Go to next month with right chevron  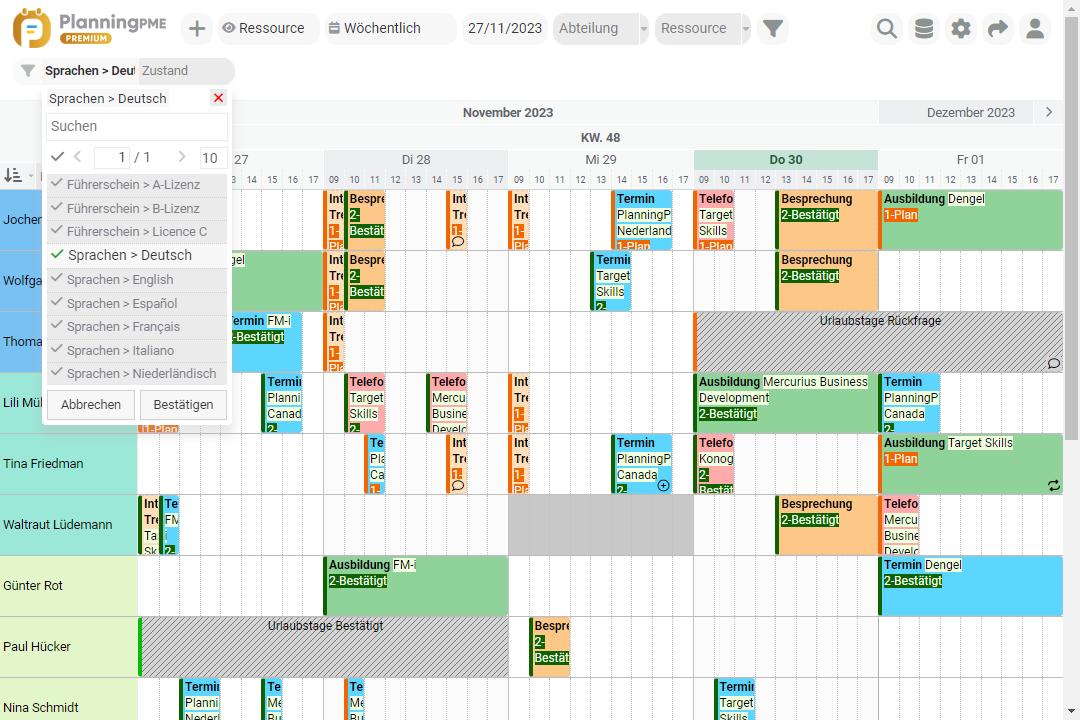(x=1048, y=112)
